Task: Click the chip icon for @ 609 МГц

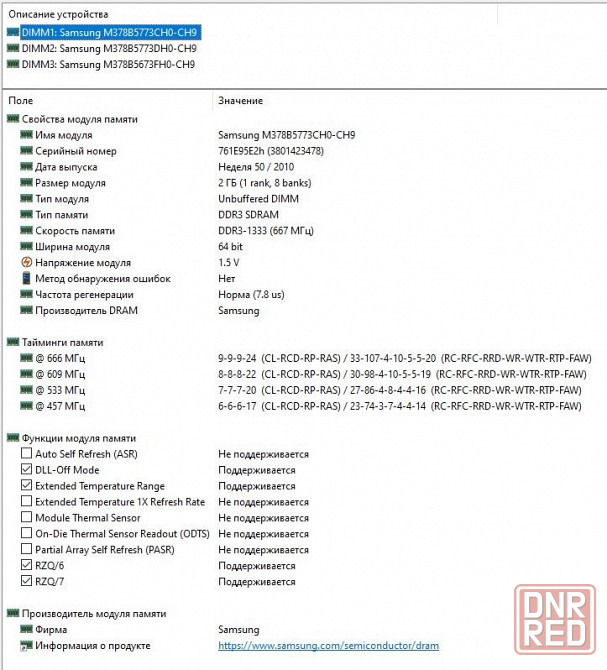Action: pos(26,374)
